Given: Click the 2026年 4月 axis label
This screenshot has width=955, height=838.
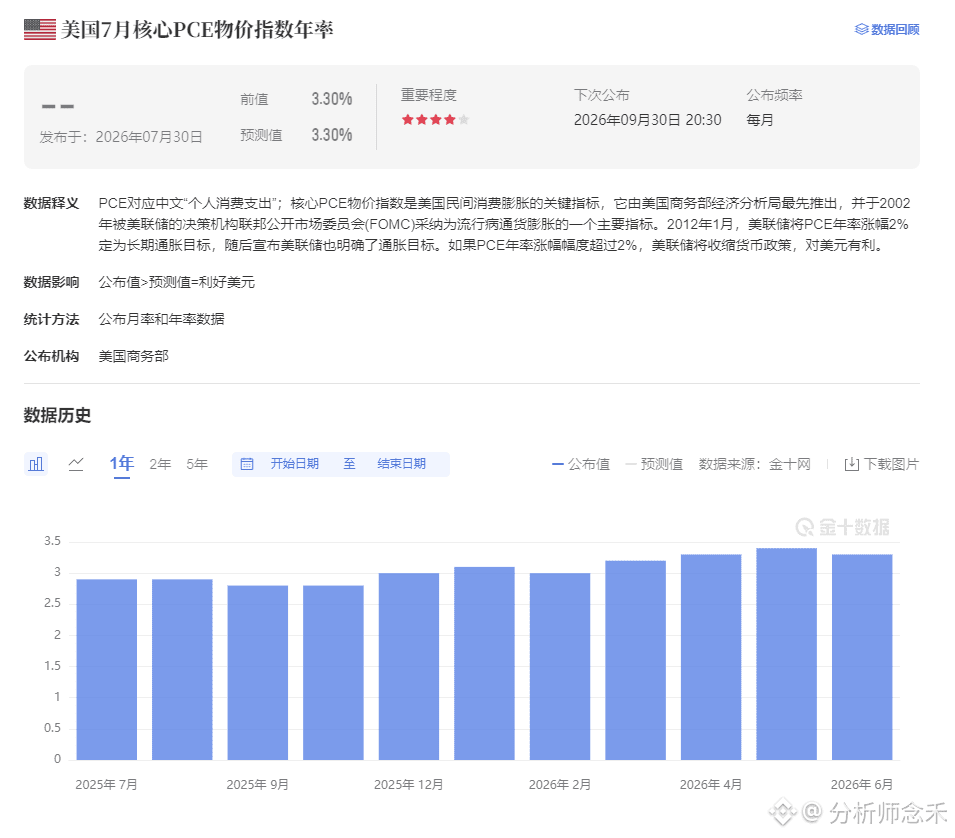Looking at the screenshot, I should click(711, 784).
